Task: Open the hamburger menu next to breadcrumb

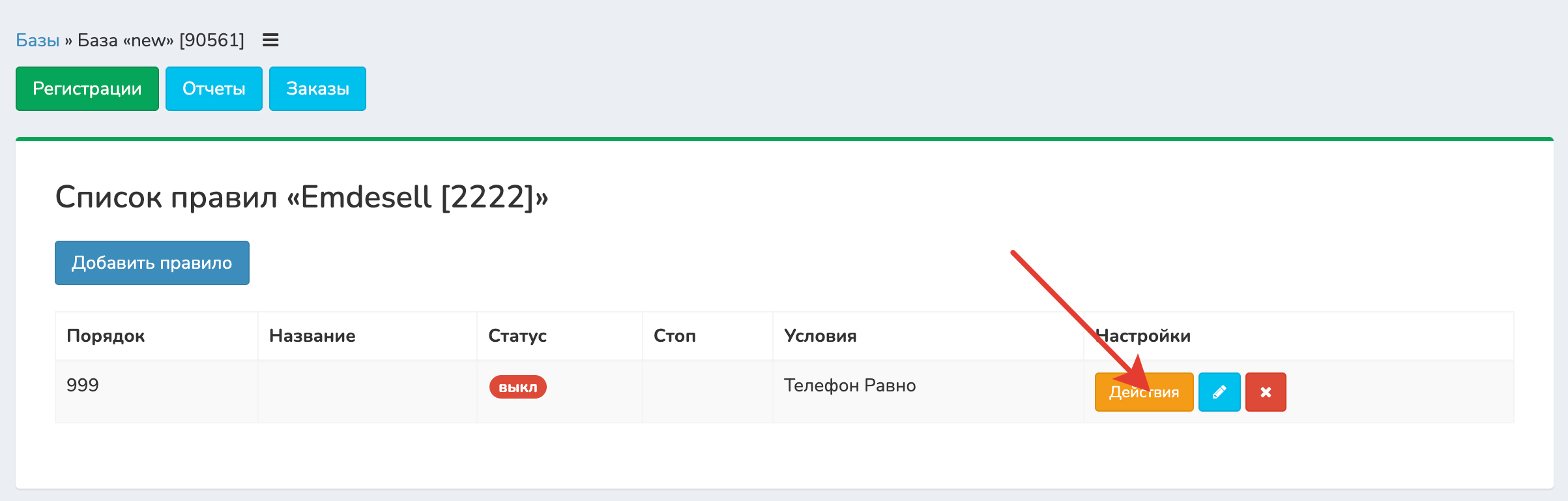Action: [270, 40]
